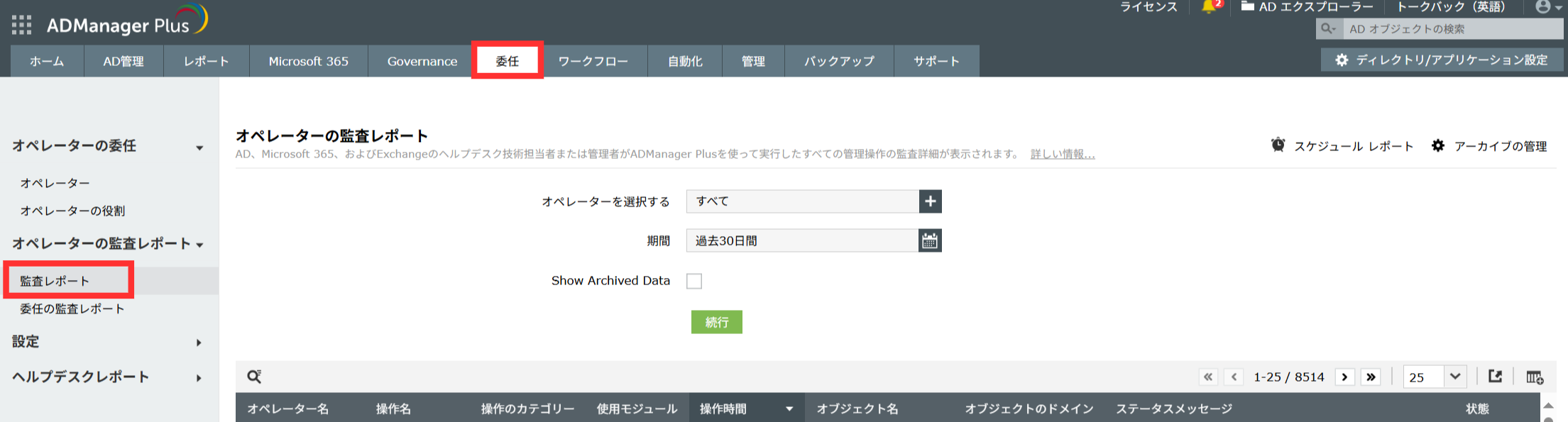The width and height of the screenshot is (1568, 422).
Task: Go to the next page arrow
Action: (x=1344, y=377)
